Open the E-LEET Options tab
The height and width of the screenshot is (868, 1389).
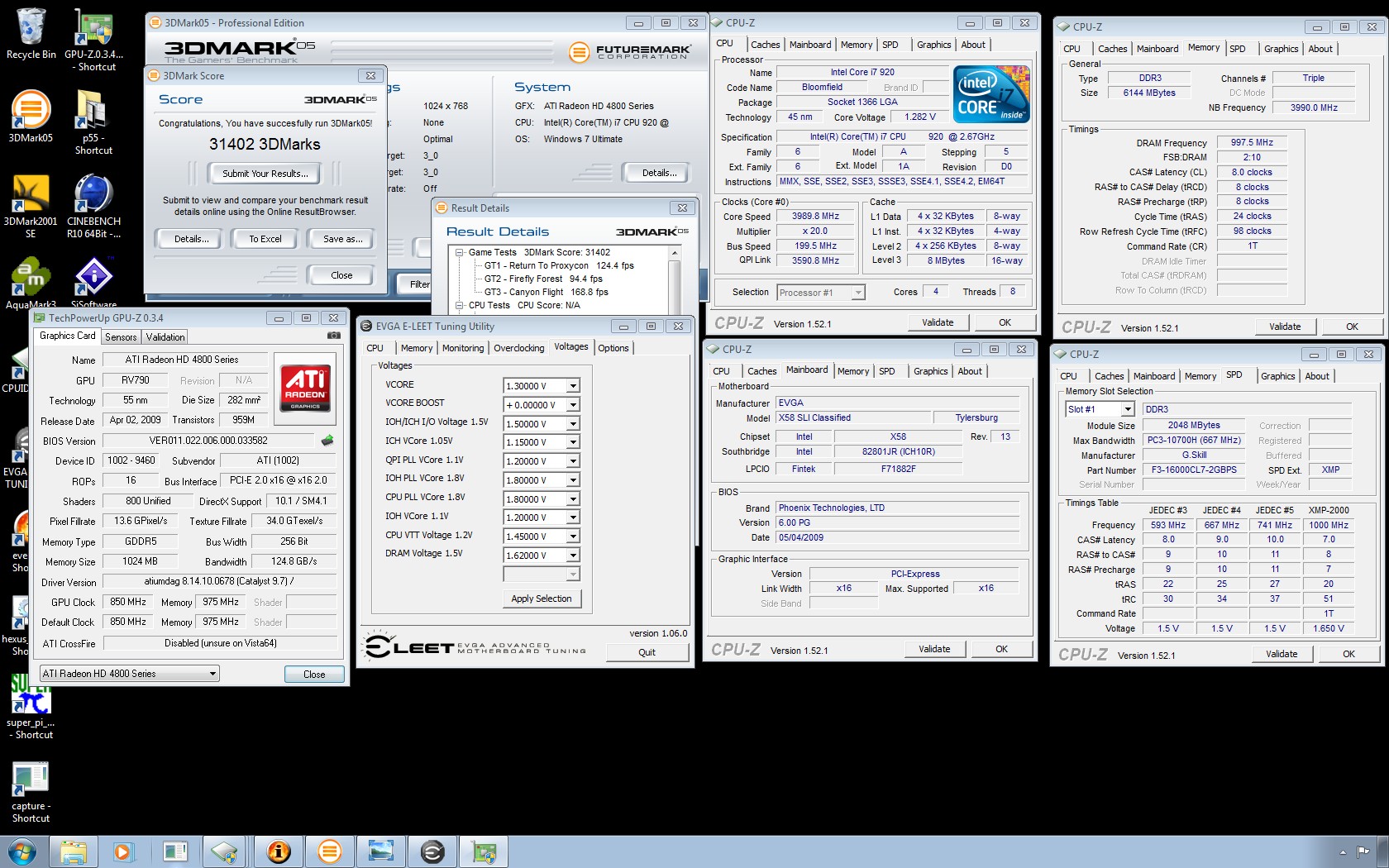613,348
